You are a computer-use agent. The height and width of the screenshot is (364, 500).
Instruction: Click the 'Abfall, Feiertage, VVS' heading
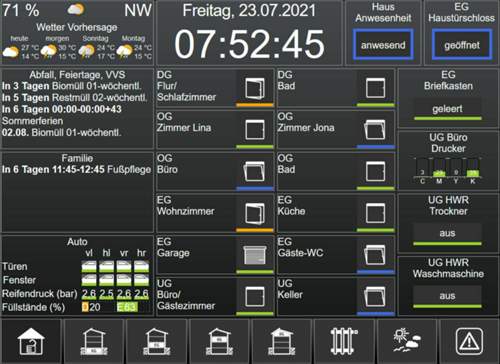tap(77, 75)
